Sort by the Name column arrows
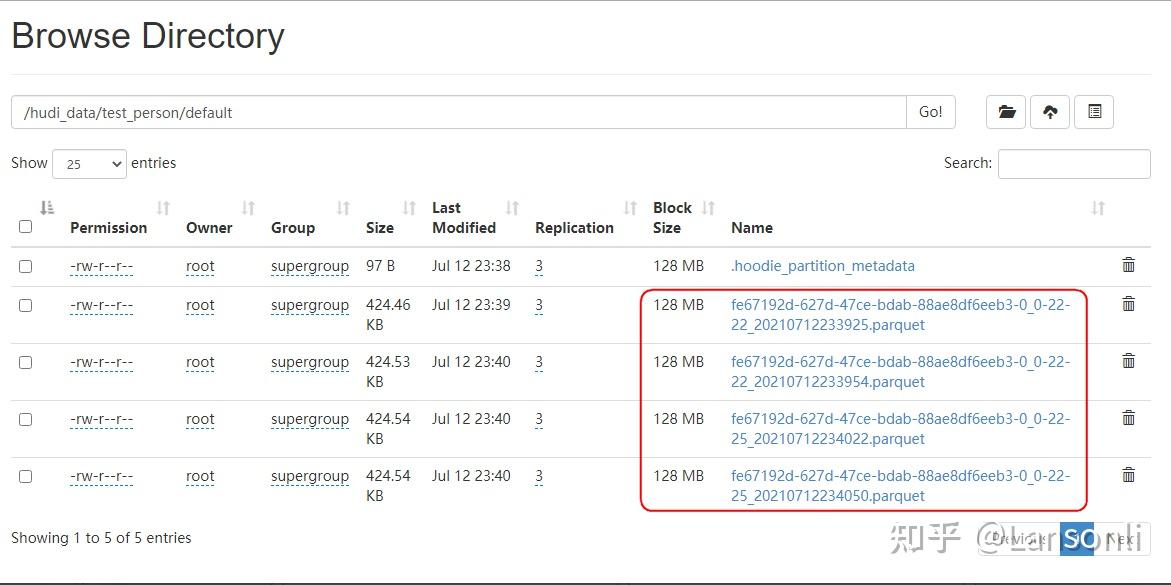This screenshot has width=1171, height=585. pos(1097,208)
